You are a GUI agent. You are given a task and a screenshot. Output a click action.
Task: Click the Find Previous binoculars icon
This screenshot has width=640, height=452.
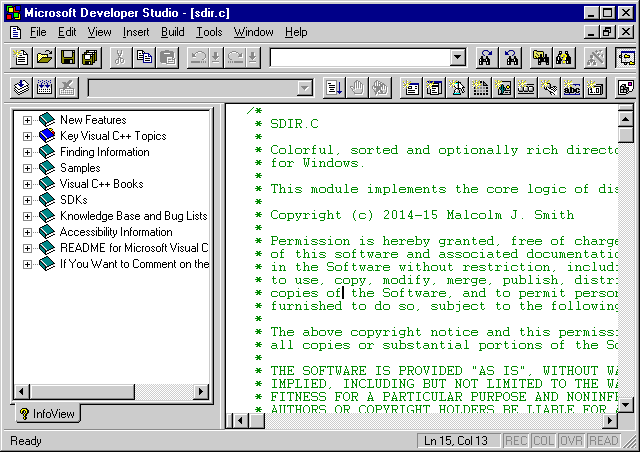coord(511,58)
